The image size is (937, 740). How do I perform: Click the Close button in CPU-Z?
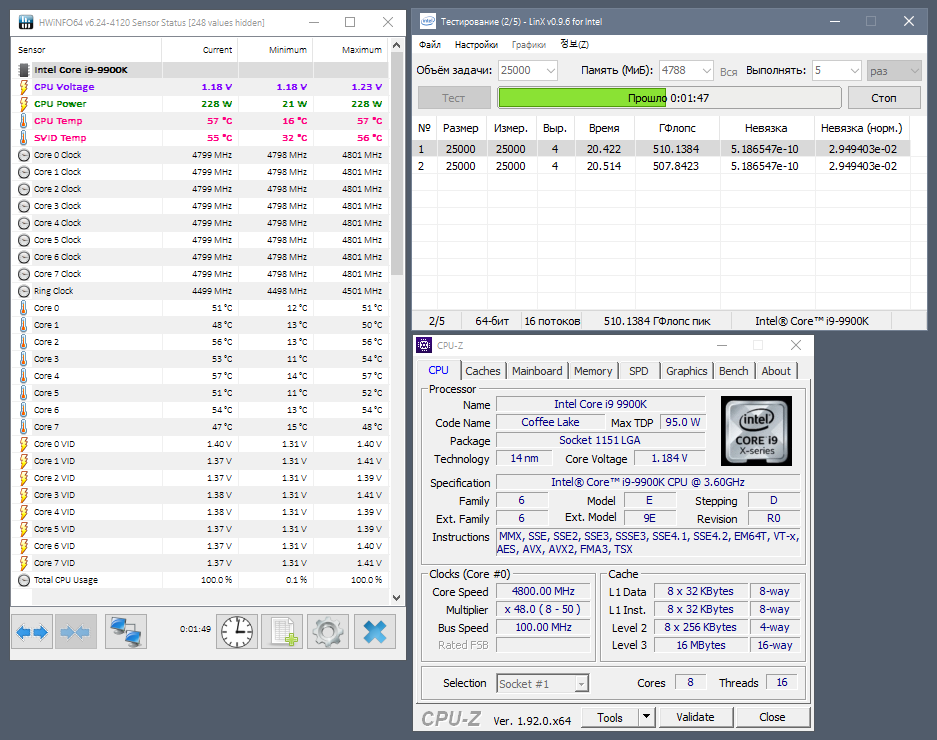click(772, 717)
